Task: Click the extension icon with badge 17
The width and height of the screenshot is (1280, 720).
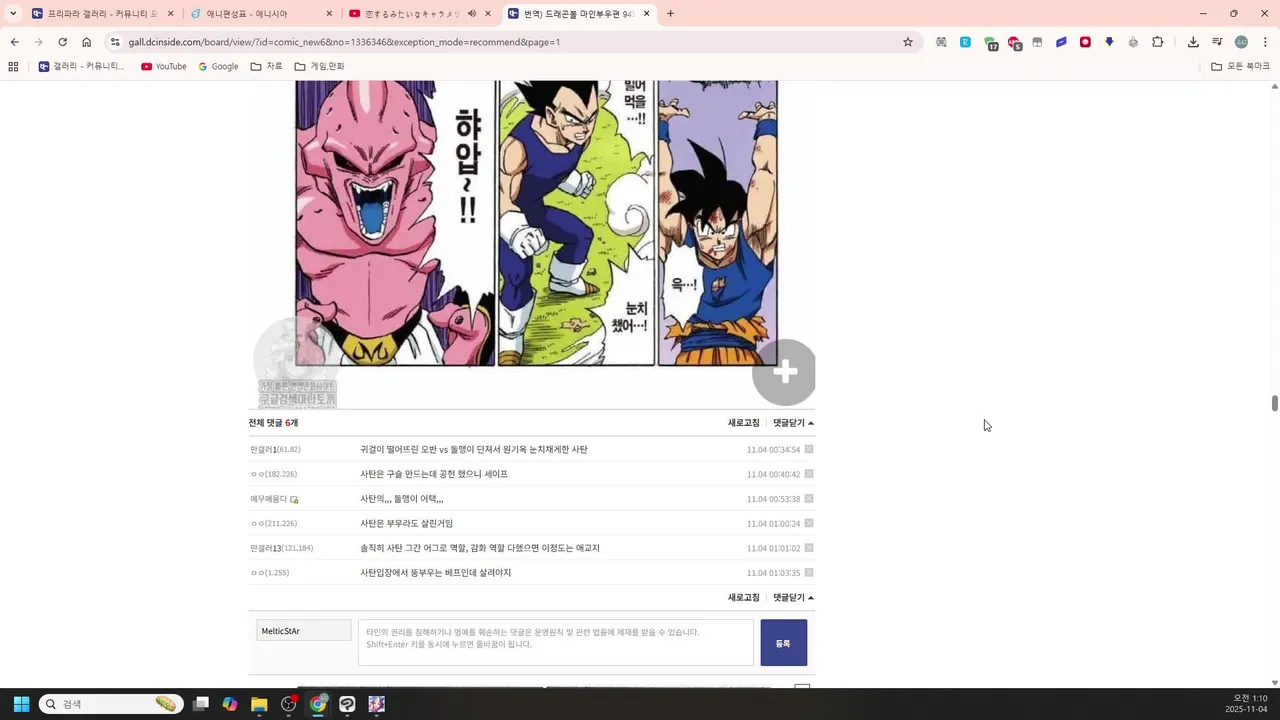Action: click(x=990, y=43)
